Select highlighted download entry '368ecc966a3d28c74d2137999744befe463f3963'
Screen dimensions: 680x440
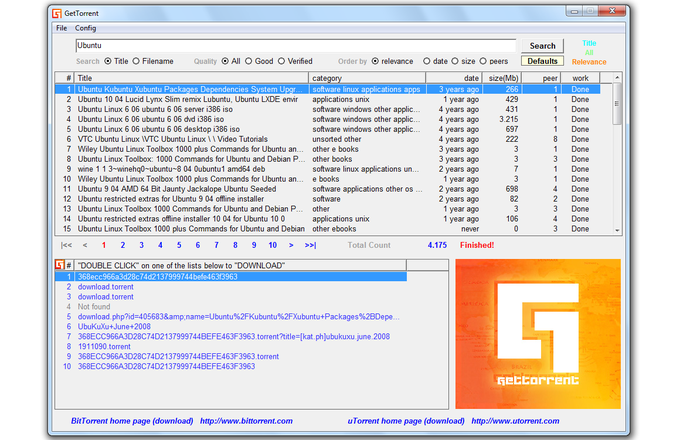(231, 277)
